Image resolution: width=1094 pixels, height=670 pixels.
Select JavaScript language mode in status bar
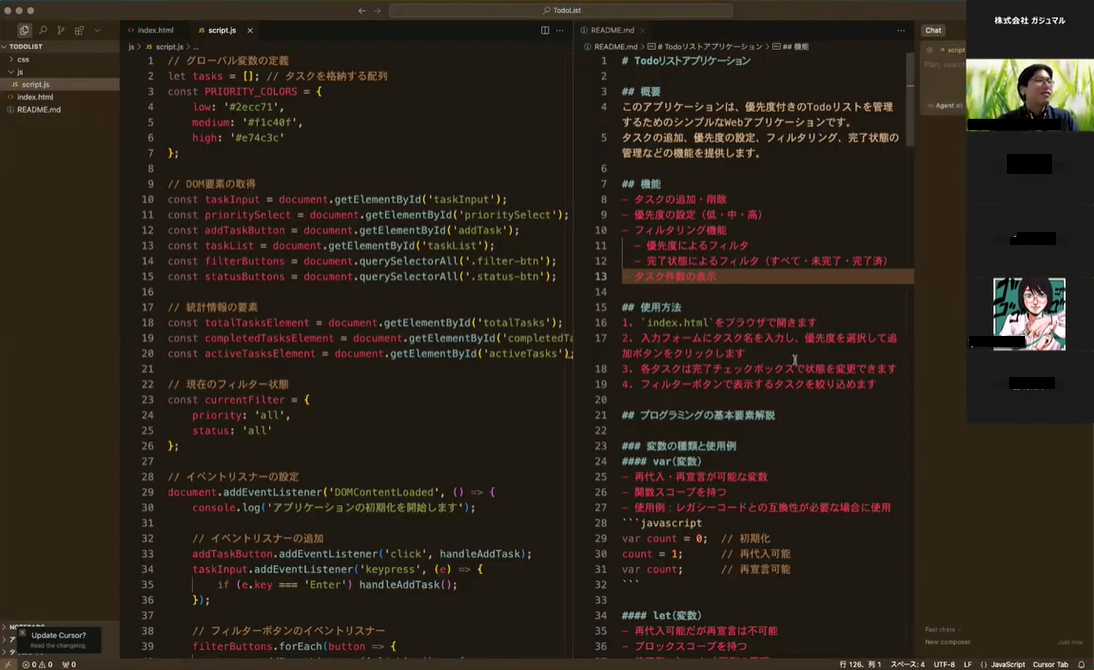1003,664
